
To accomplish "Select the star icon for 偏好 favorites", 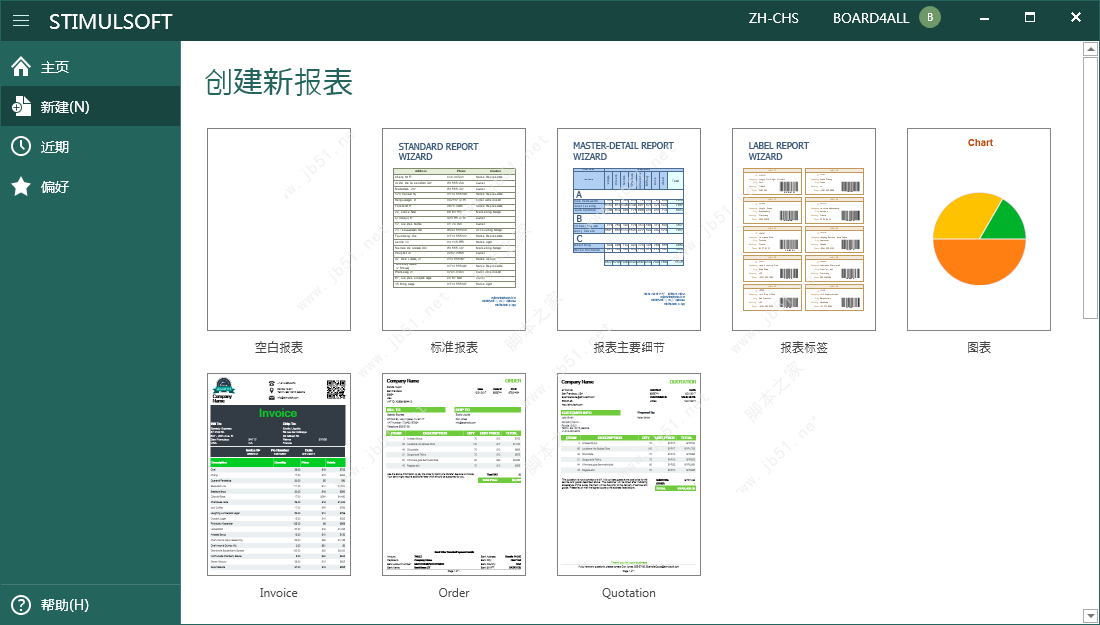I will click(x=20, y=185).
